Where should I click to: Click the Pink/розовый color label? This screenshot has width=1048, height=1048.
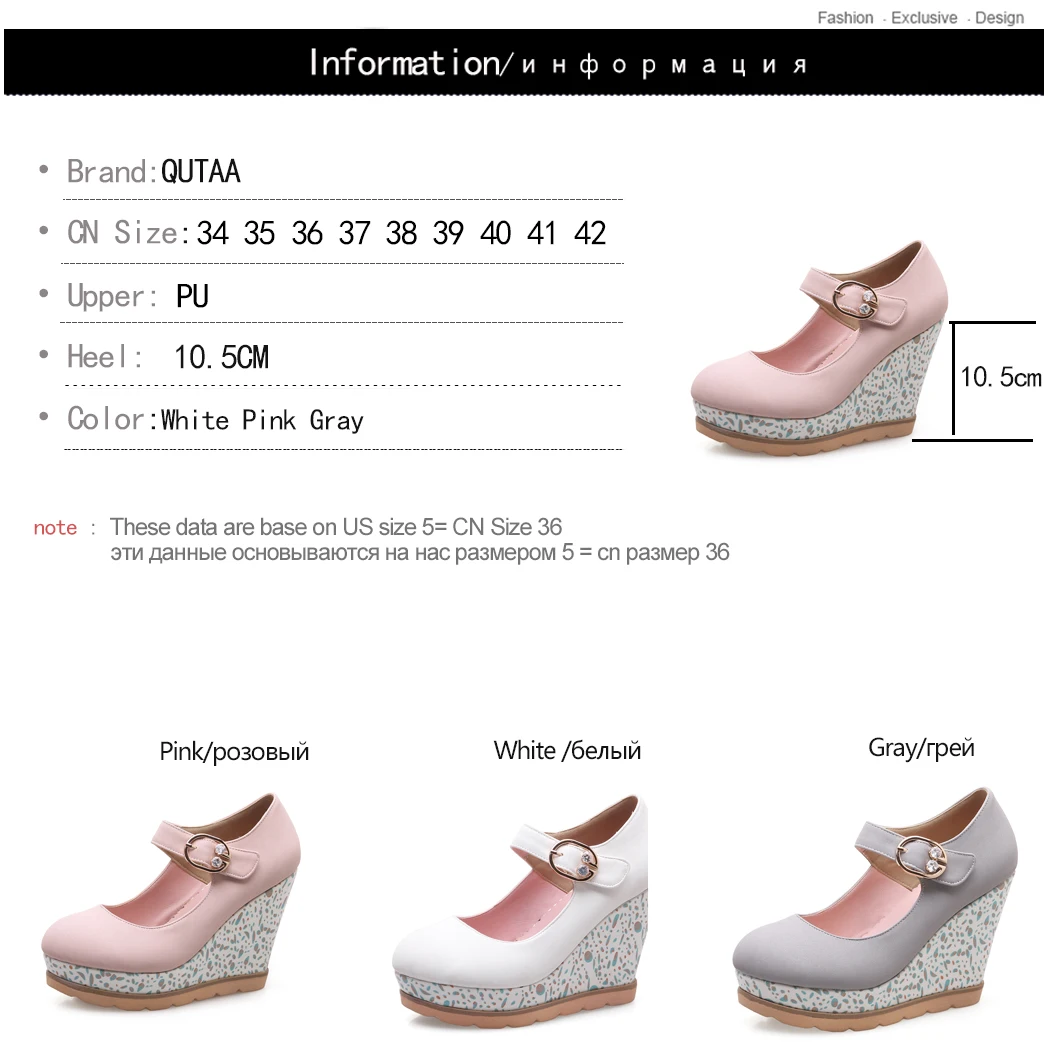pos(234,752)
